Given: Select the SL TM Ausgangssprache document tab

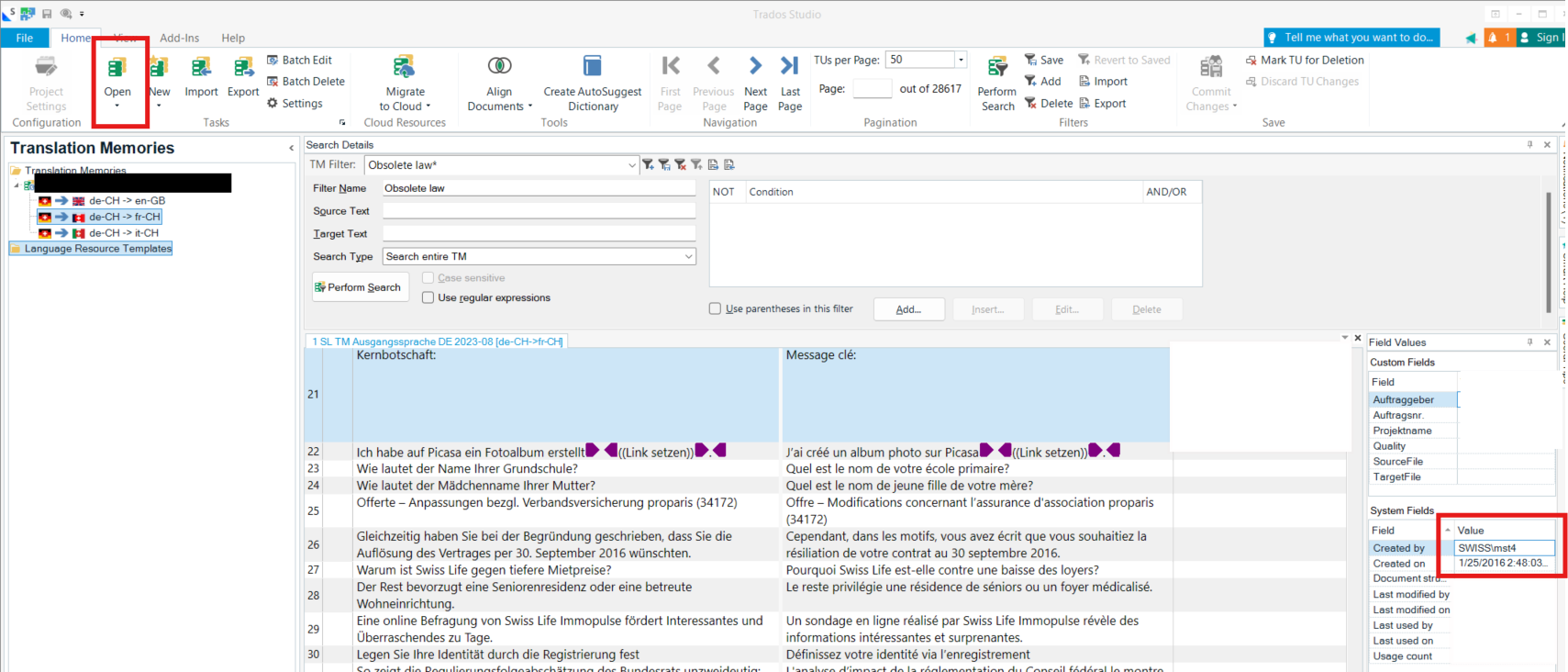Looking at the screenshot, I should (437, 342).
